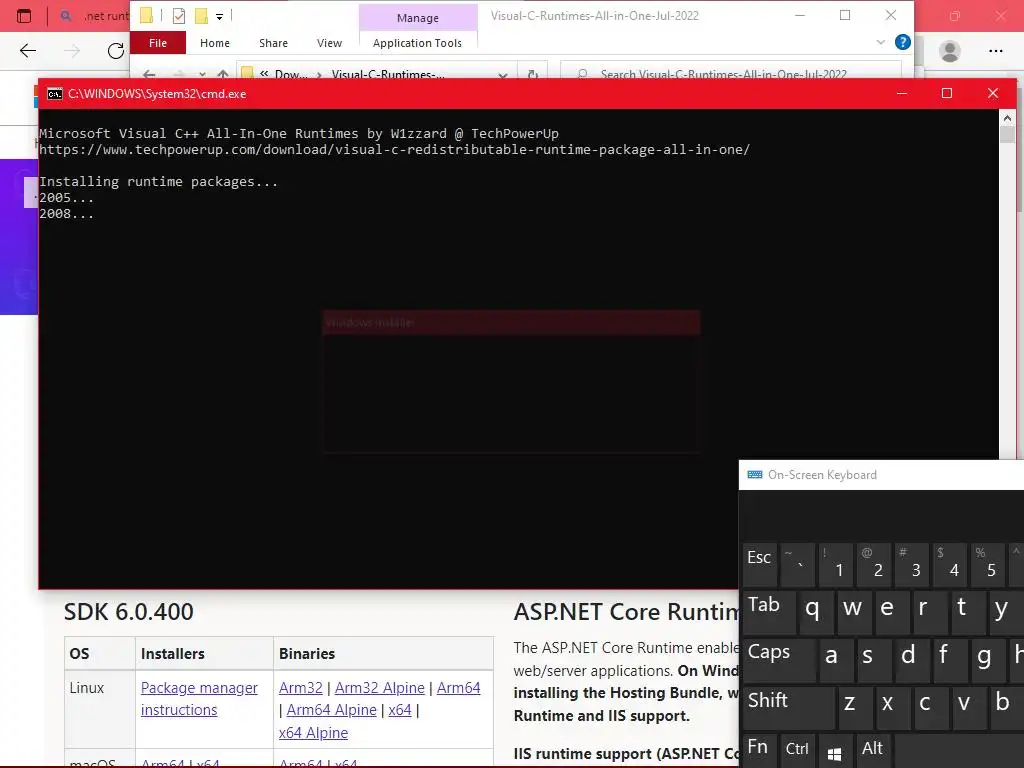Open the Arm32 Alpine link

click(x=379, y=688)
